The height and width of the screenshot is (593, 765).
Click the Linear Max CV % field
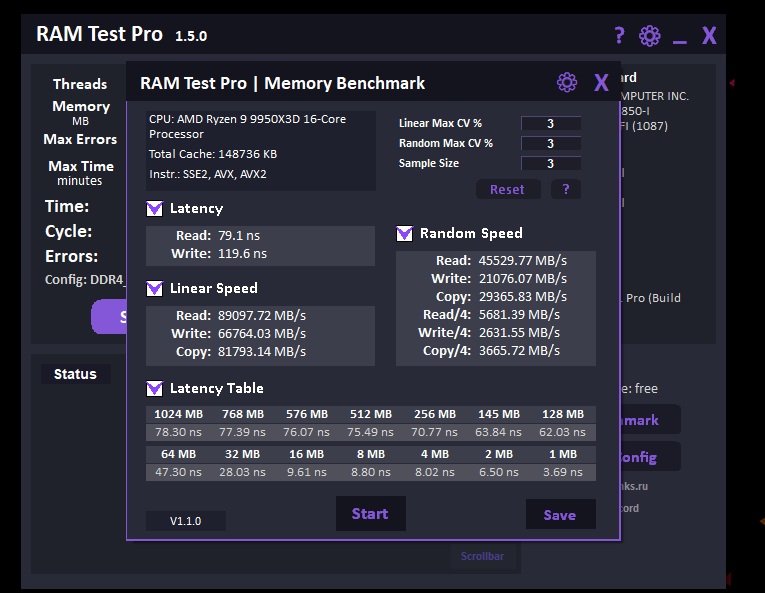(550, 124)
